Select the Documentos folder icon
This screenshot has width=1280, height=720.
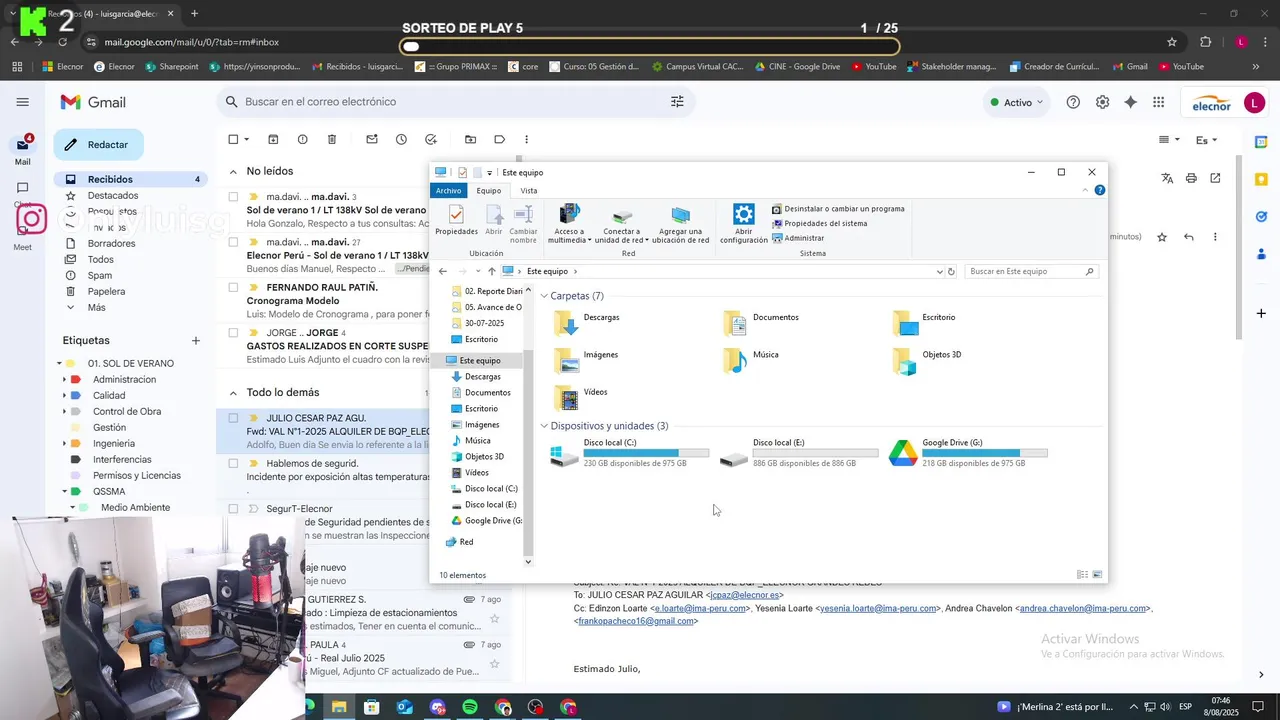coord(735,321)
